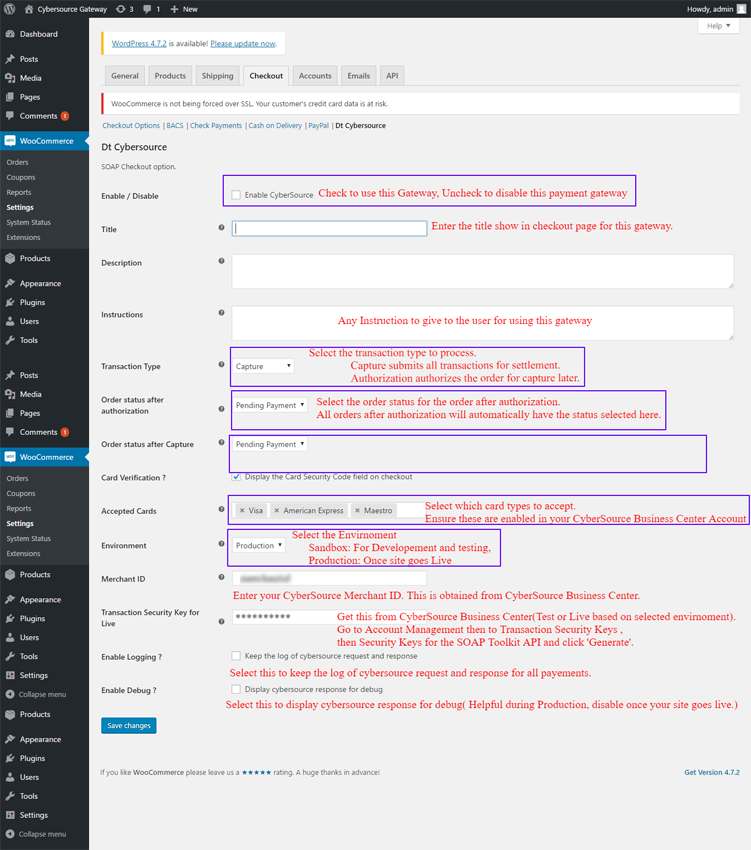Open the Accounts tab
751x850 pixels.
[x=315, y=76]
